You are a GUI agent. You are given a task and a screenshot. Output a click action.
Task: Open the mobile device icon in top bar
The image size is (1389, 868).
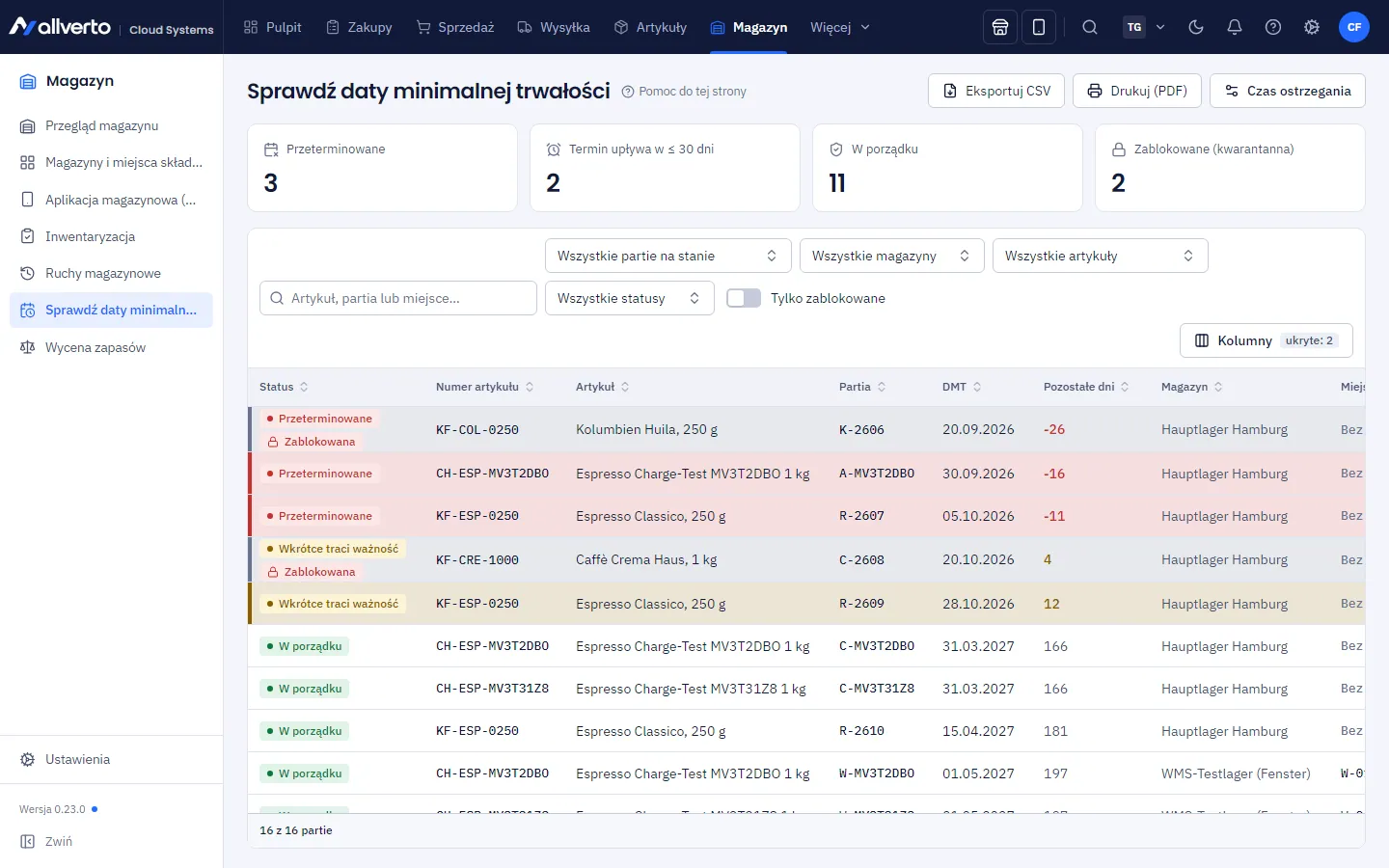tap(1039, 27)
